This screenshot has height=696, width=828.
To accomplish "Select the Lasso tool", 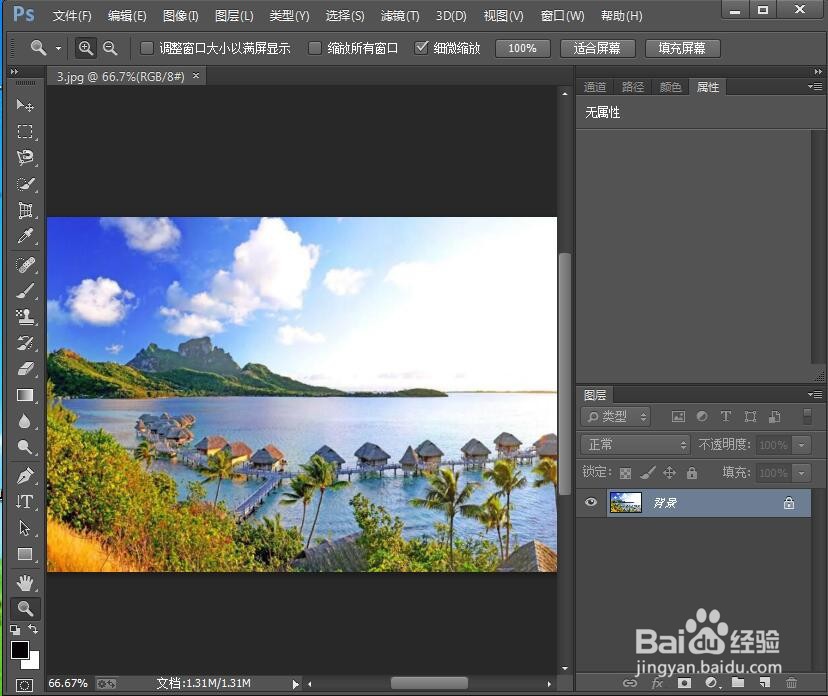I will 25,157.
